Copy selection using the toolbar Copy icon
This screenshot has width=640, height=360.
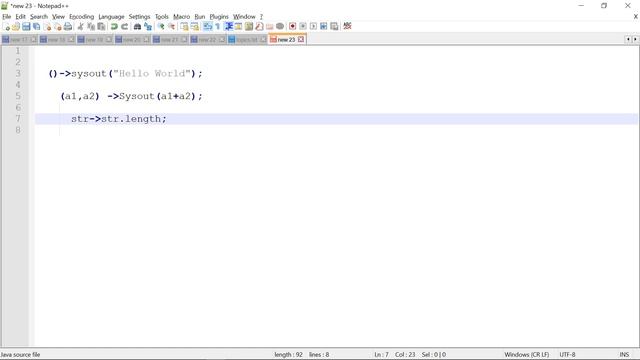tap(91, 27)
